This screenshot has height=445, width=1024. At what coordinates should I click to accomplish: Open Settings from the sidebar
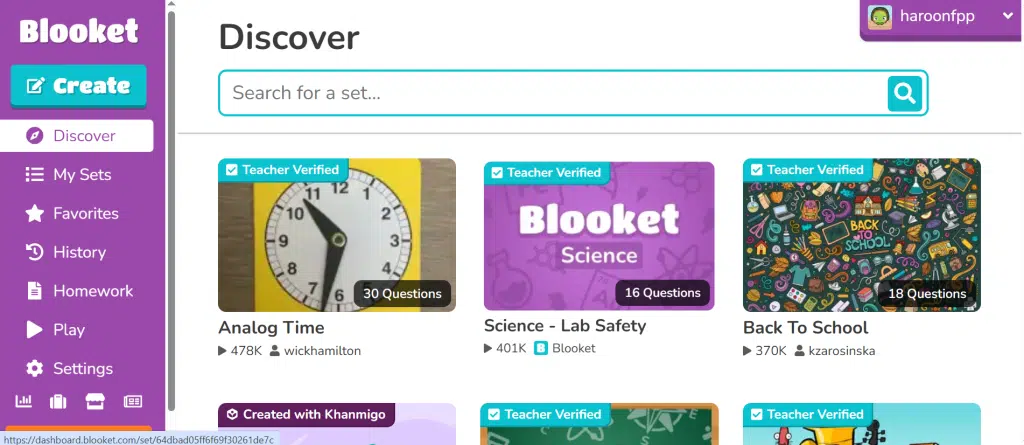point(82,368)
